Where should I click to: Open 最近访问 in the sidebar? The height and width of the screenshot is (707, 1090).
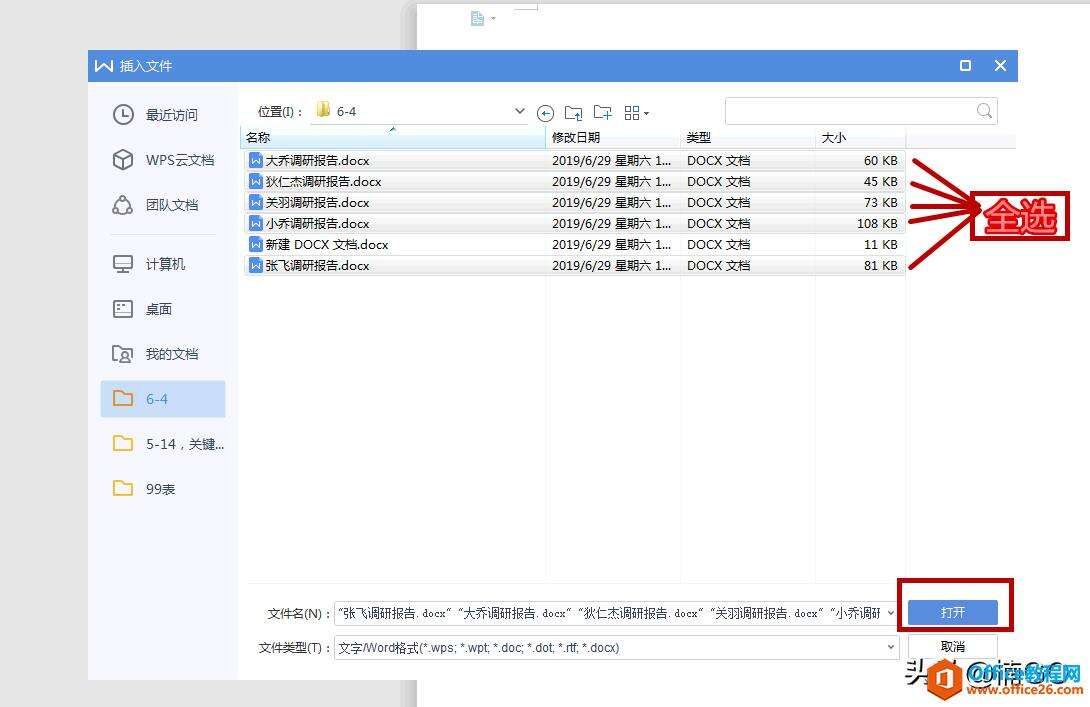click(163, 115)
